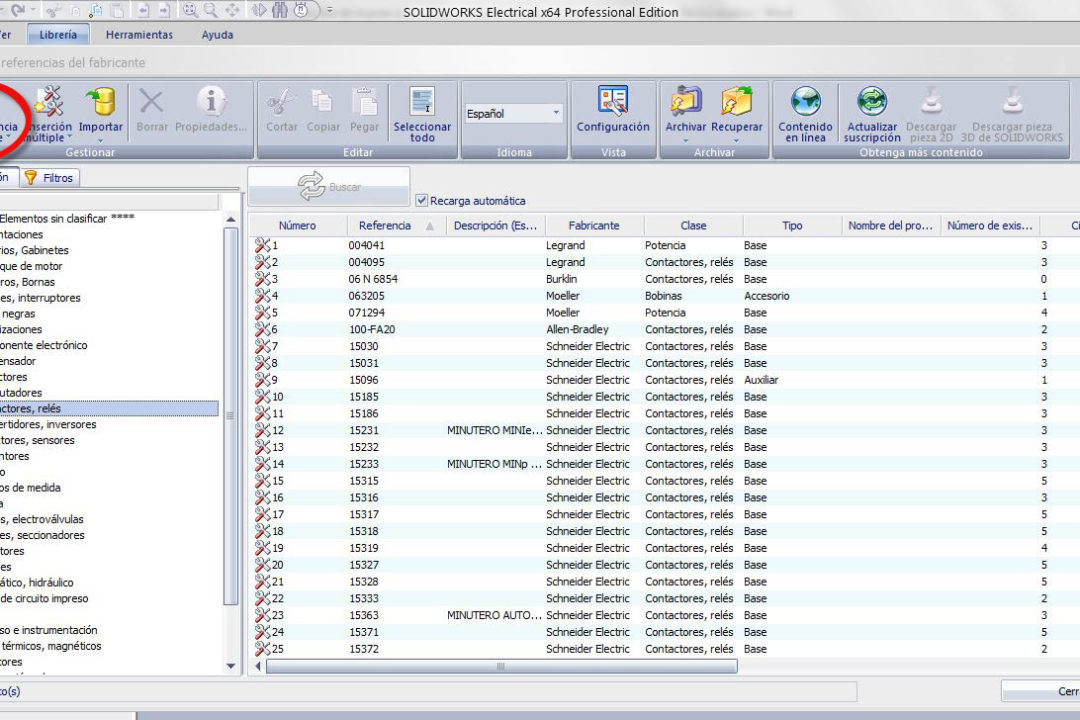The height and width of the screenshot is (720, 1080).
Task: Select 's, electroválvulas' tree item
Action: point(41,520)
